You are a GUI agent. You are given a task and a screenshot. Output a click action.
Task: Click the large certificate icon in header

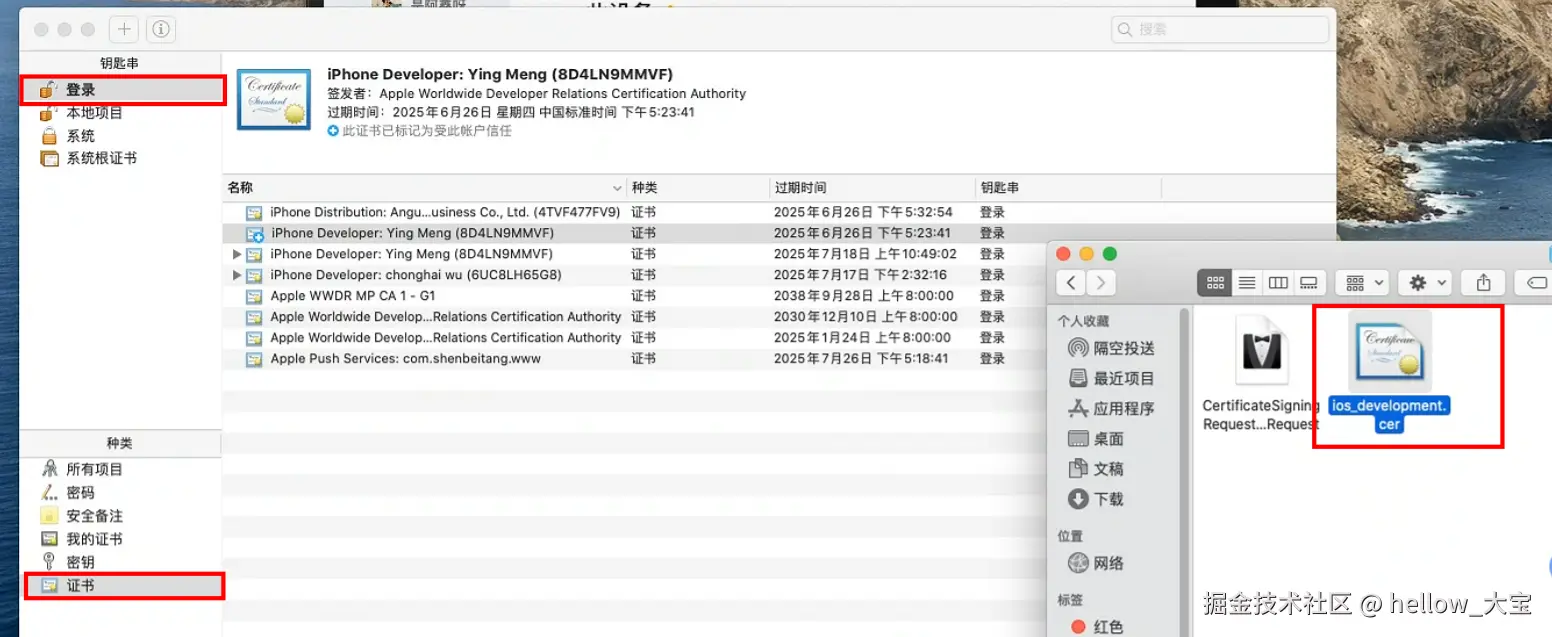273,99
